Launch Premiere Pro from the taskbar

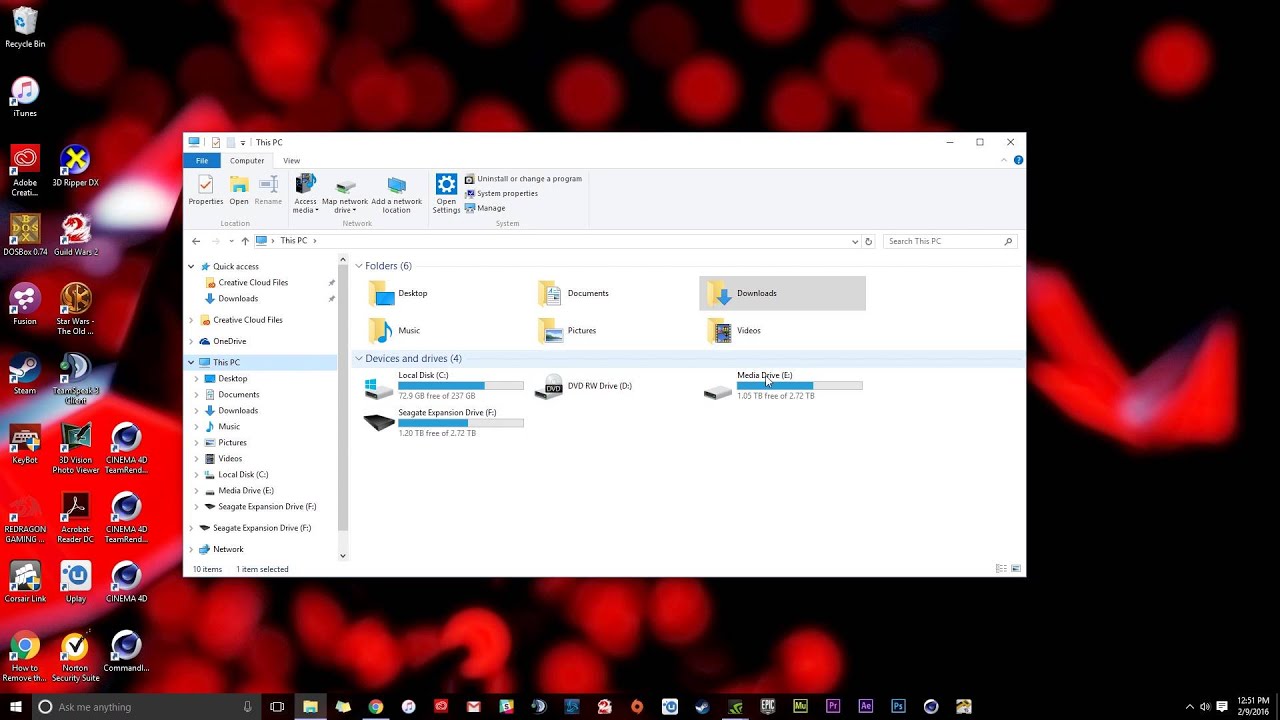pyautogui.click(x=833, y=707)
